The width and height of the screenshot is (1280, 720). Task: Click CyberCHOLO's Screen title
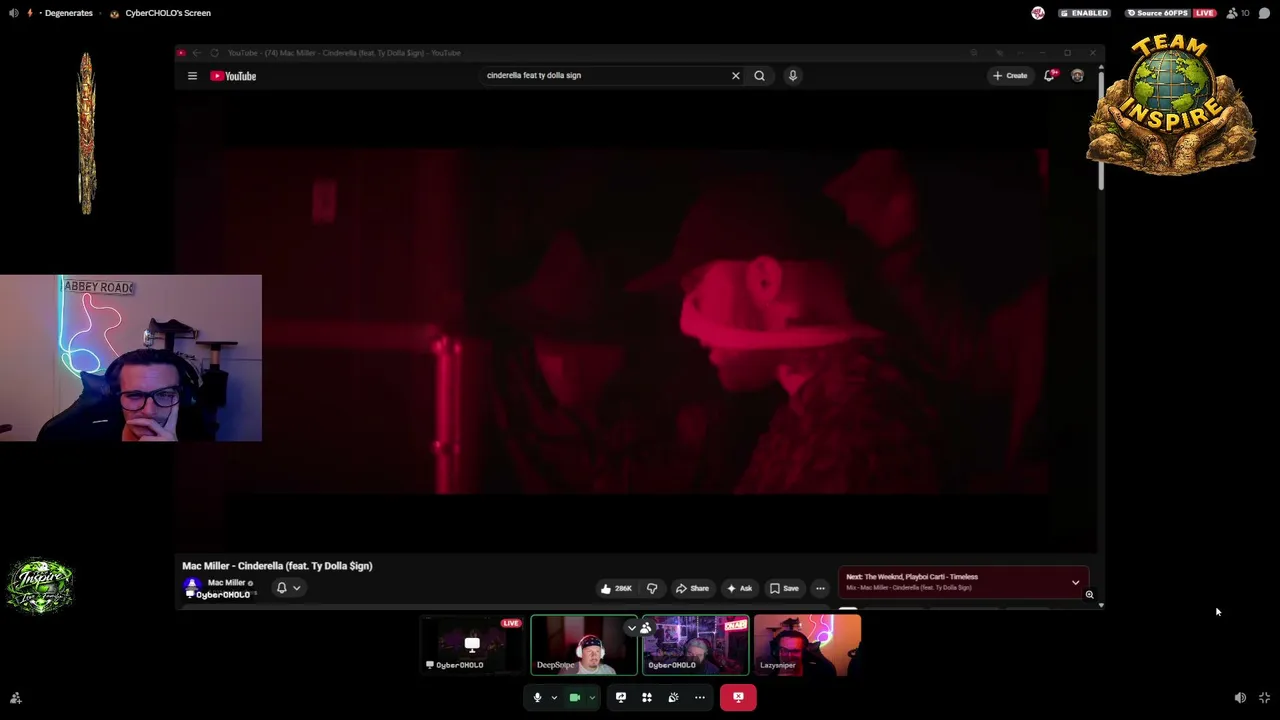(168, 13)
